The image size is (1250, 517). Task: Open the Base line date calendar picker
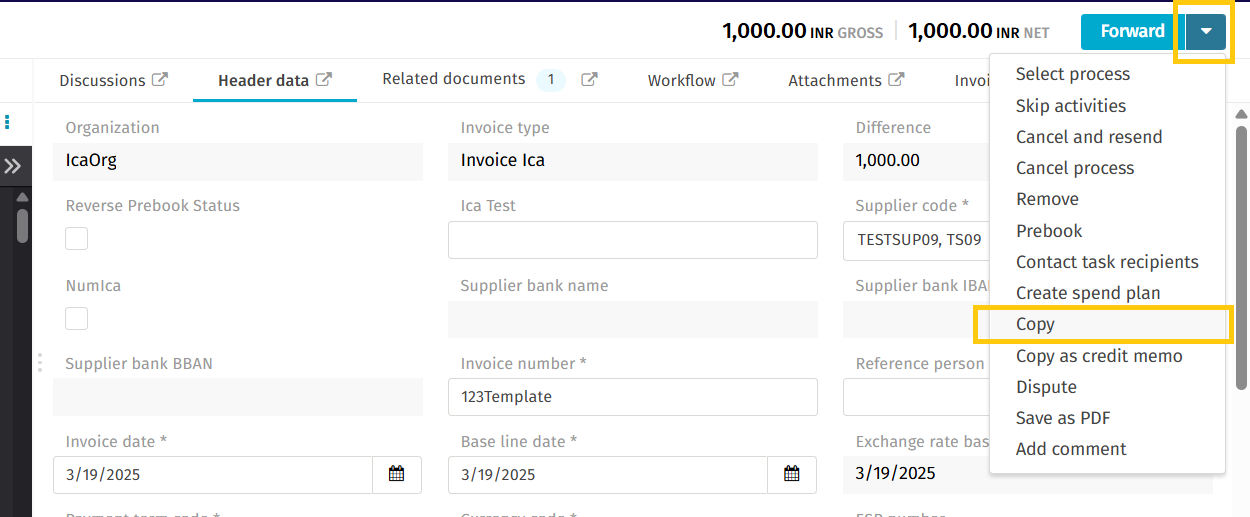click(791, 474)
